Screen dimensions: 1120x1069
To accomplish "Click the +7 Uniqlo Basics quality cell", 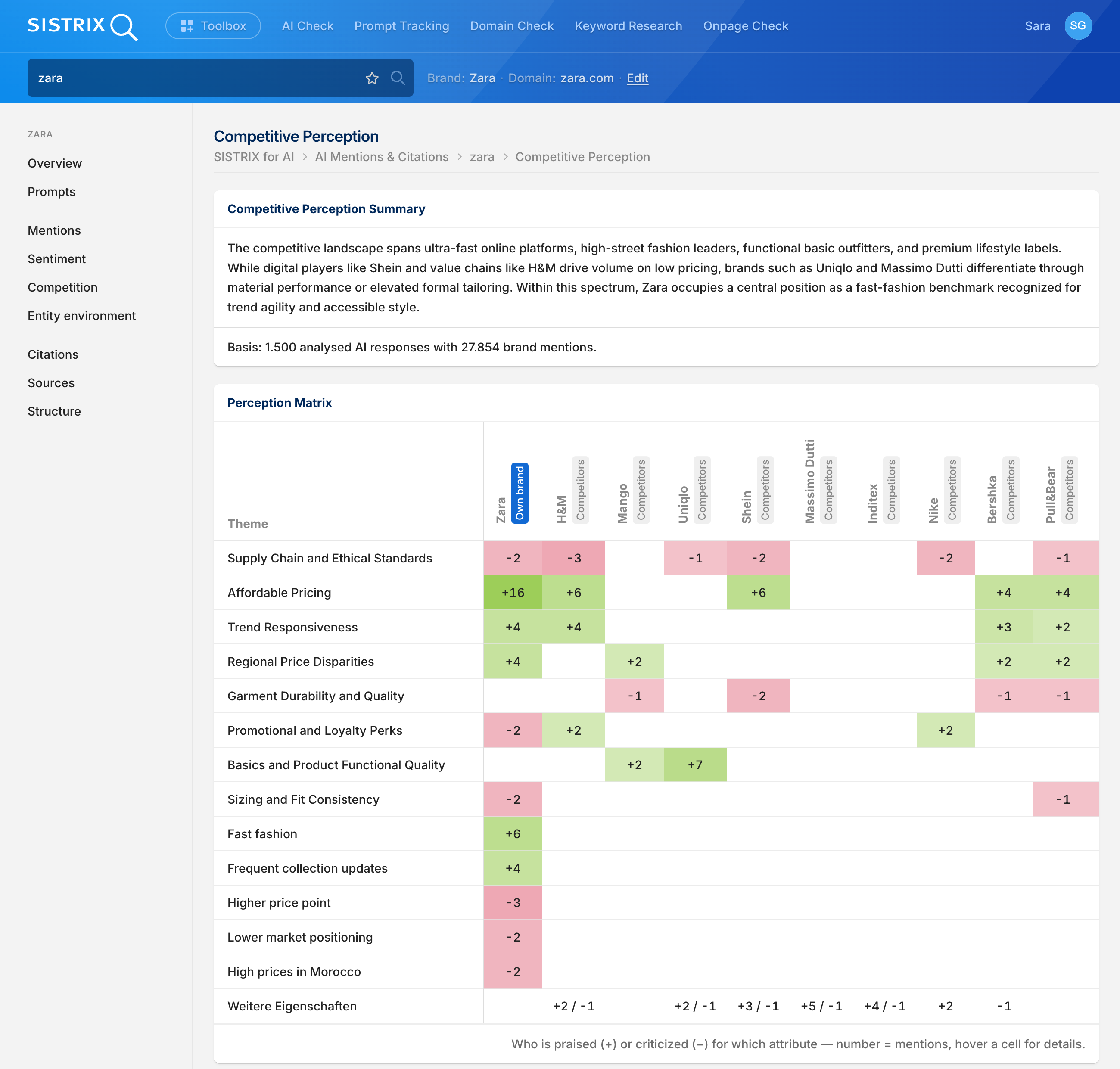I will click(x=695, y=765).
